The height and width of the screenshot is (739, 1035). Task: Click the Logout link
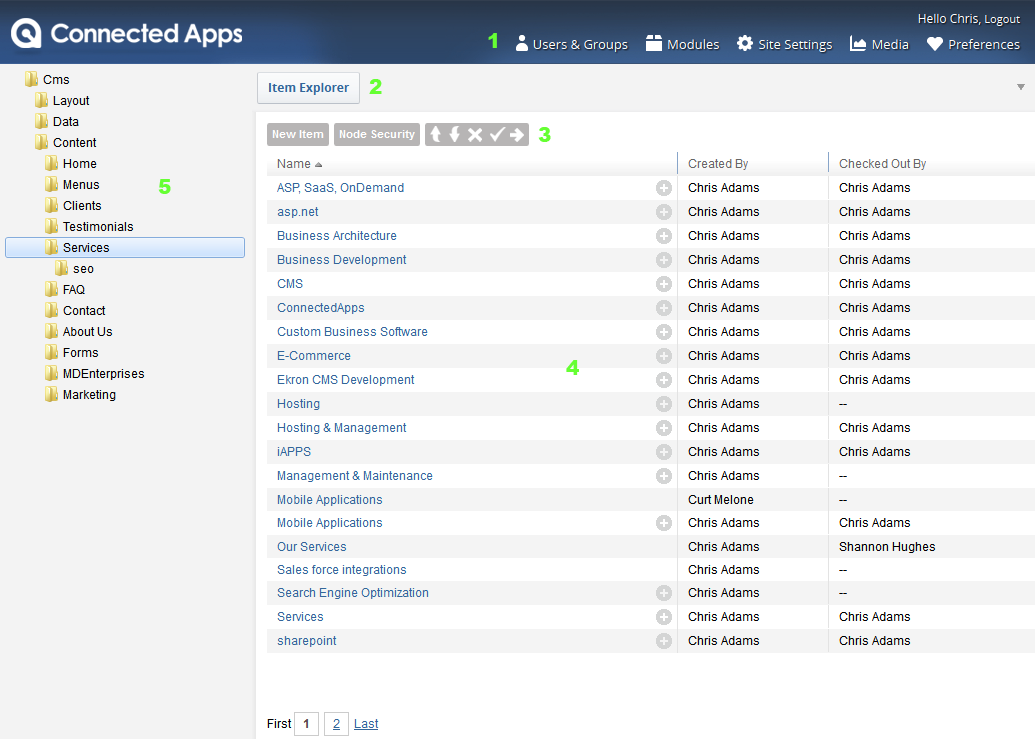point(1002,19)
